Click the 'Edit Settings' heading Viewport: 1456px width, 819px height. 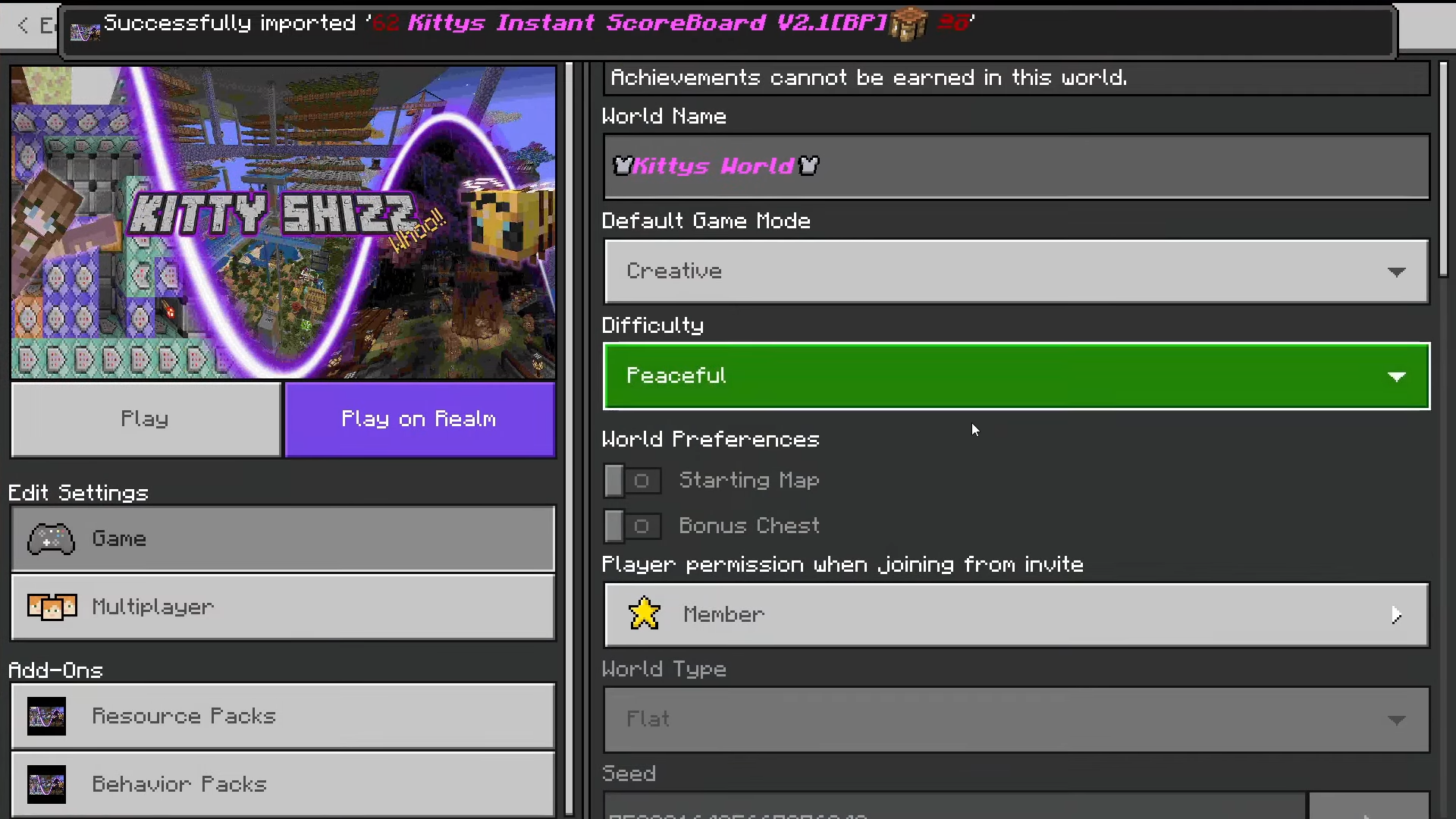[x=78, y=493]
